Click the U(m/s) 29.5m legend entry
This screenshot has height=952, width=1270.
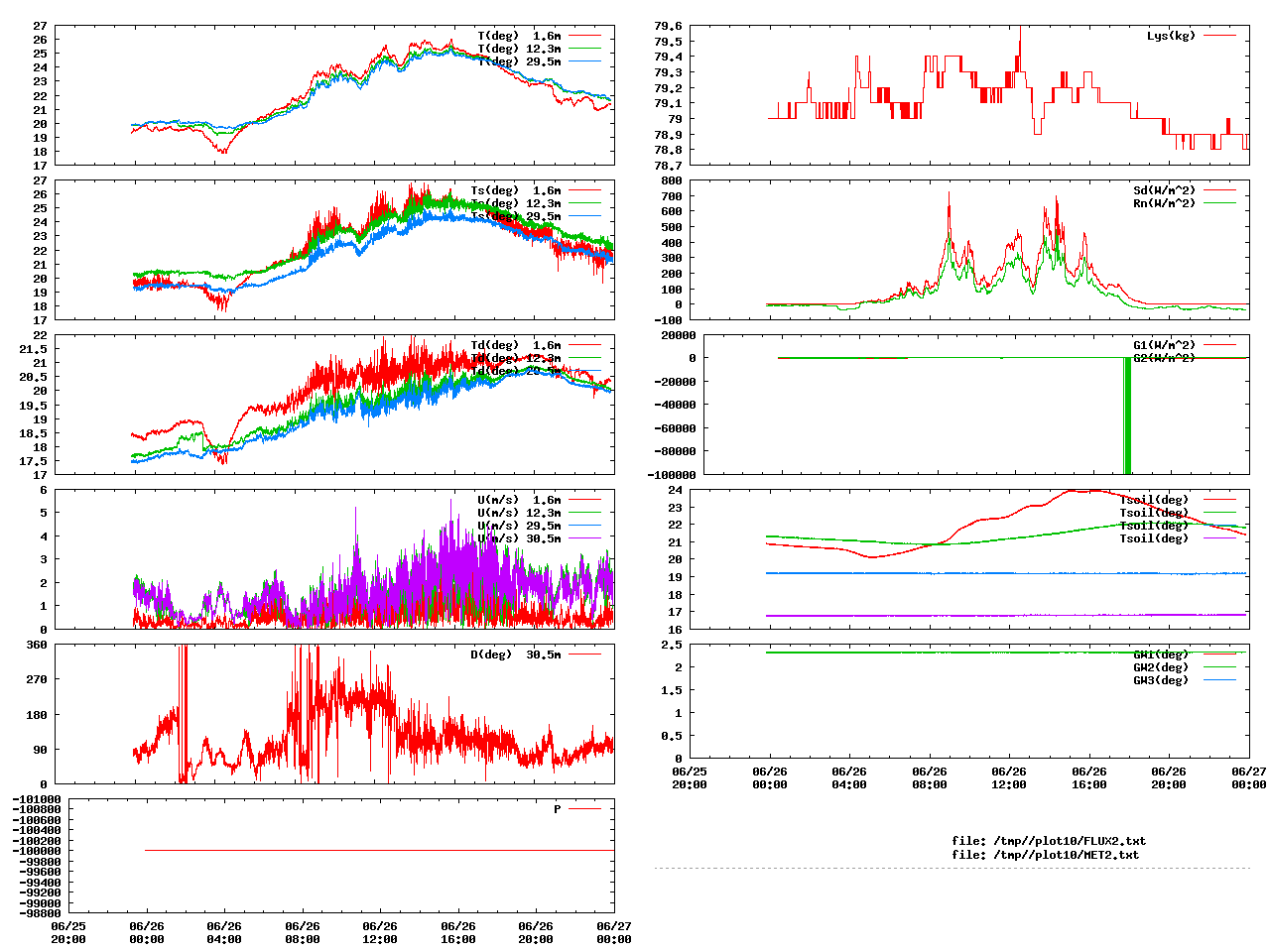tap(519, 526)
